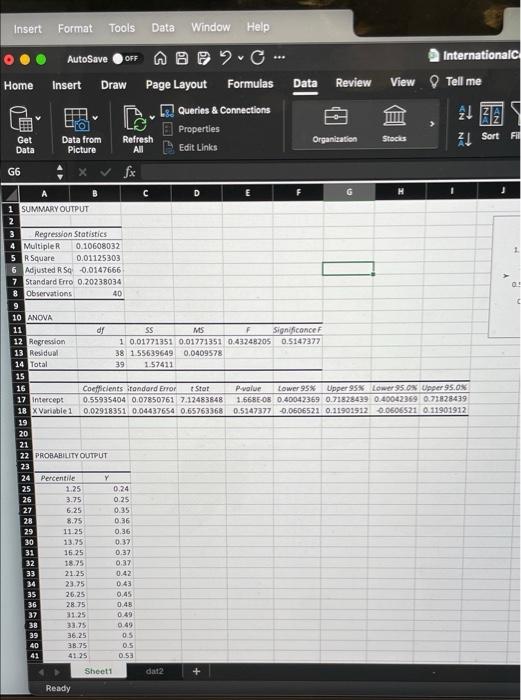Select column G header
Screen dimensions: 521x700
point(349,192)
